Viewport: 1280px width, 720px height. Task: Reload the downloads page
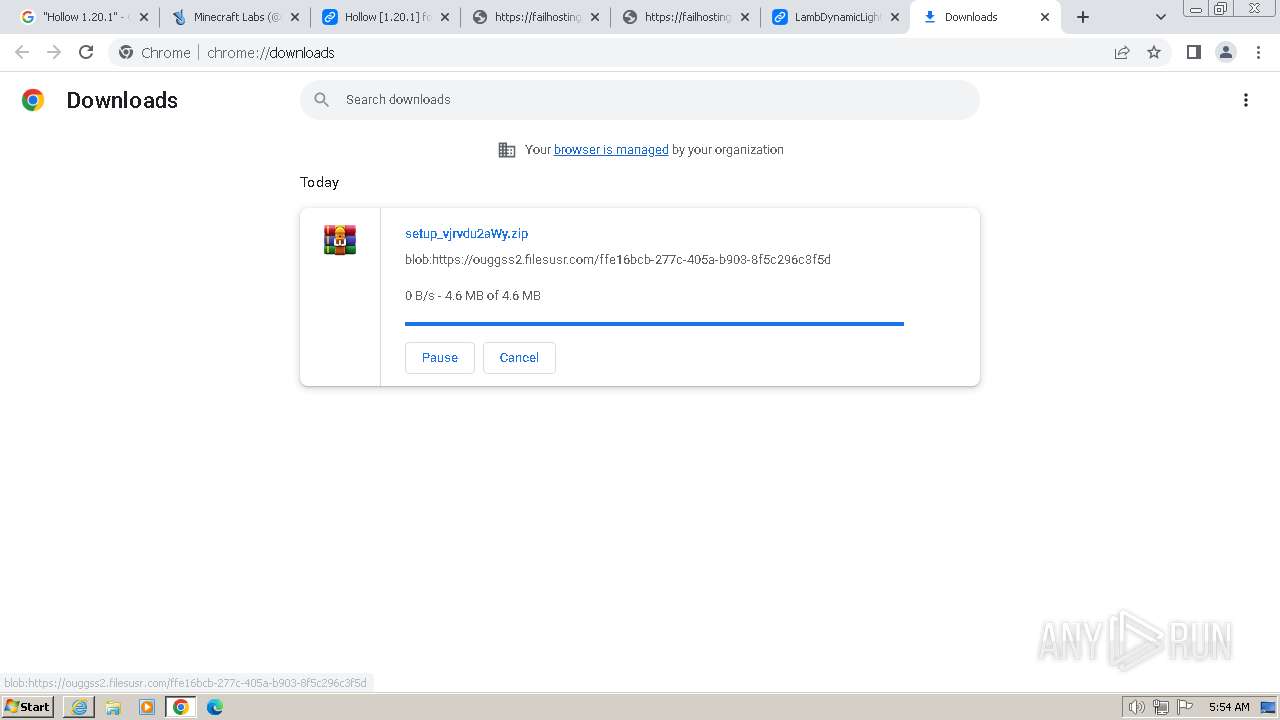(x=86, y=52)
